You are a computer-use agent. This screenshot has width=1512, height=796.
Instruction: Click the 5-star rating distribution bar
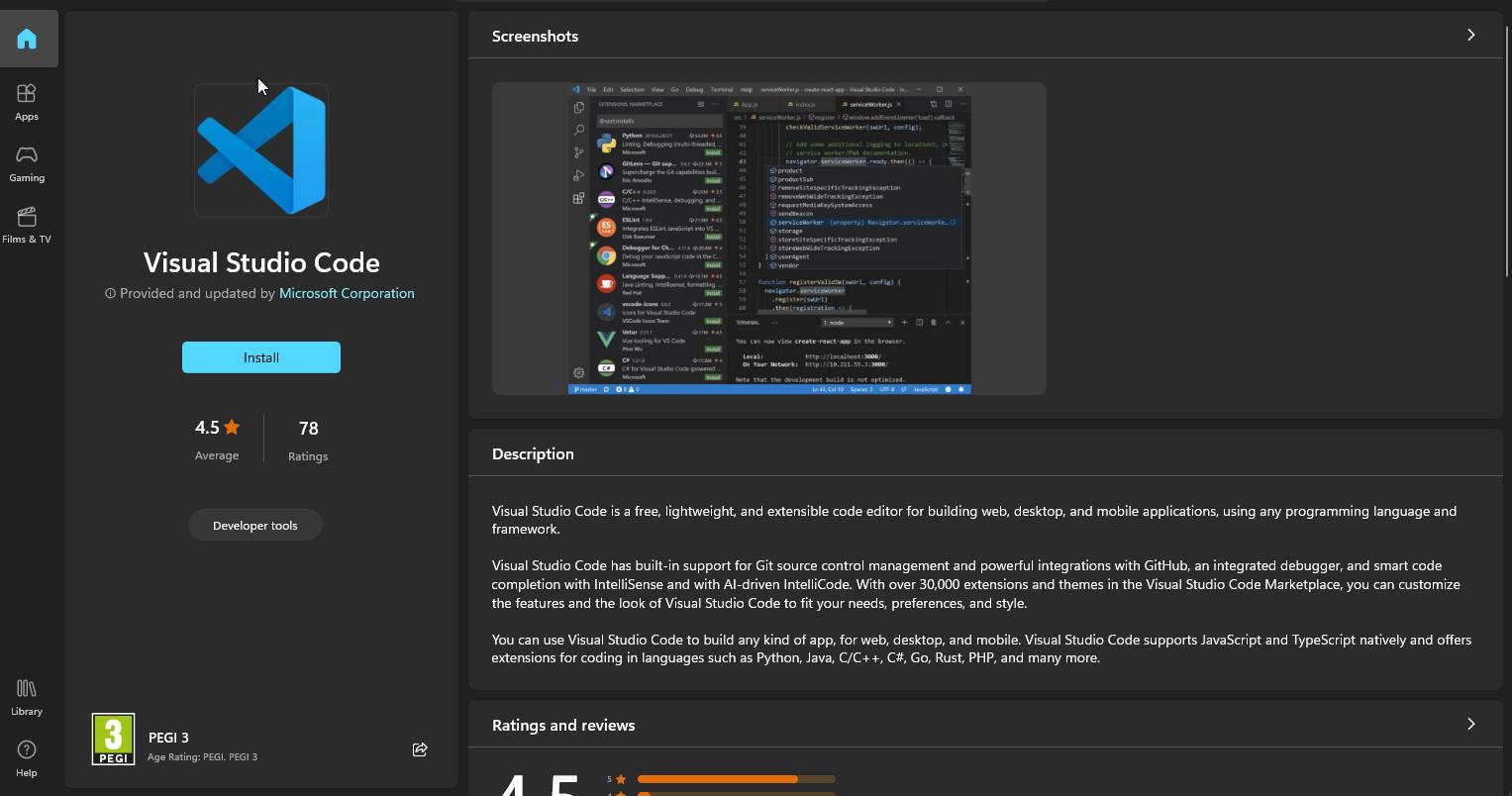(x=736, y=779)
